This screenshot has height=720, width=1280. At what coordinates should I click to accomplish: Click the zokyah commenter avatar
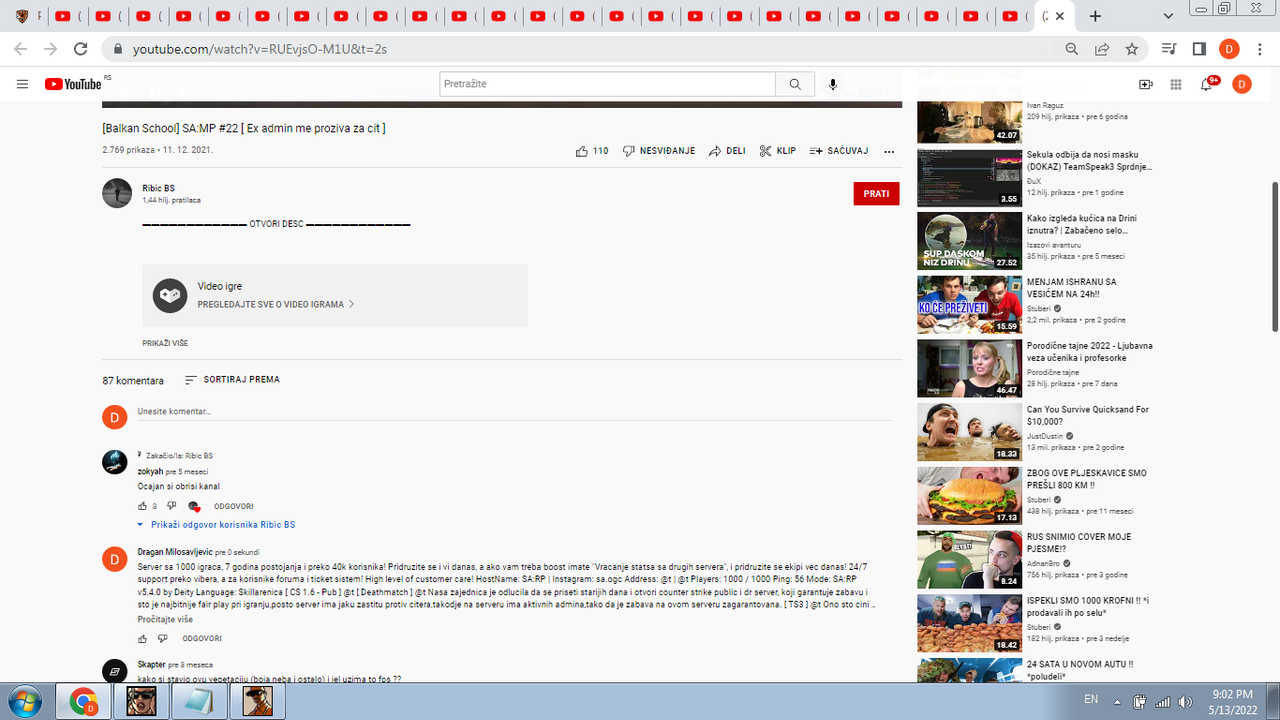point(114,462)
